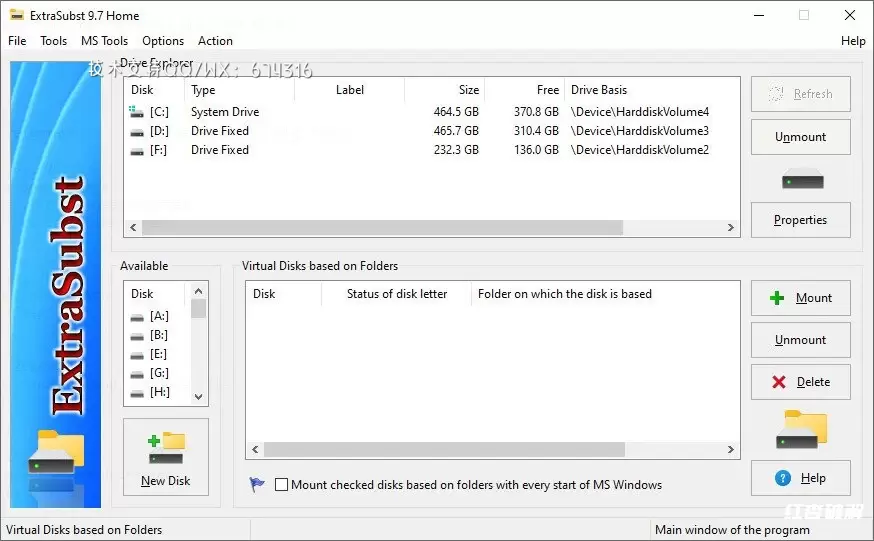
Task: Select the 465.7 GB size value
Action: 456,131
